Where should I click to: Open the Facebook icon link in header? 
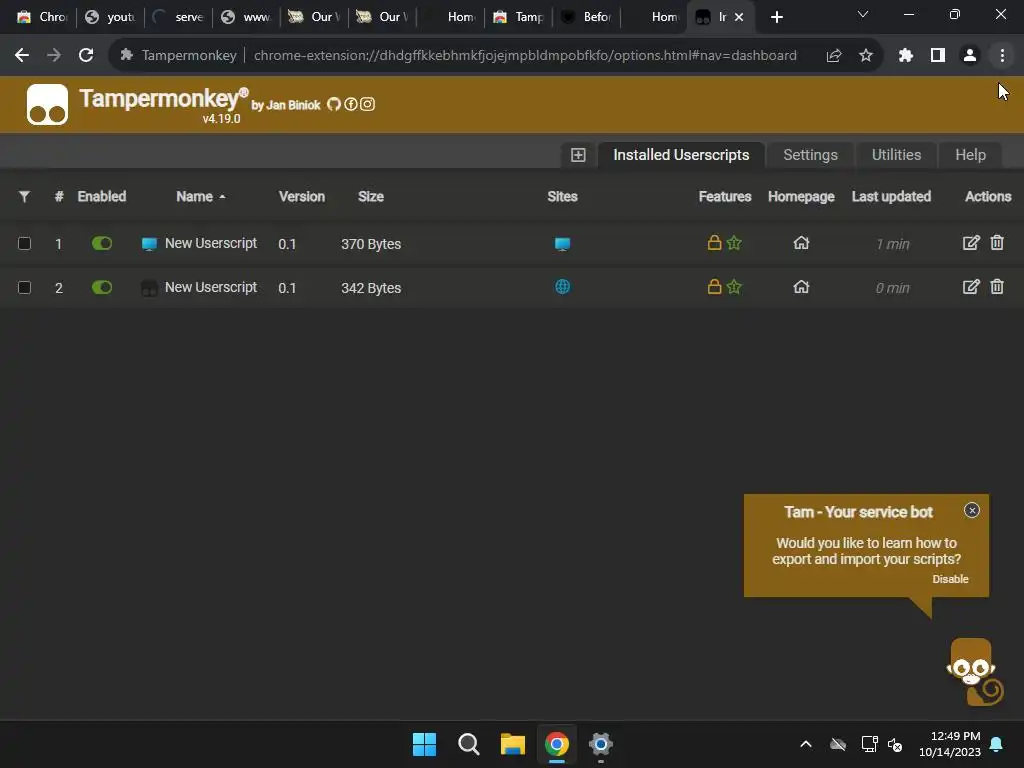coord(351,104)
